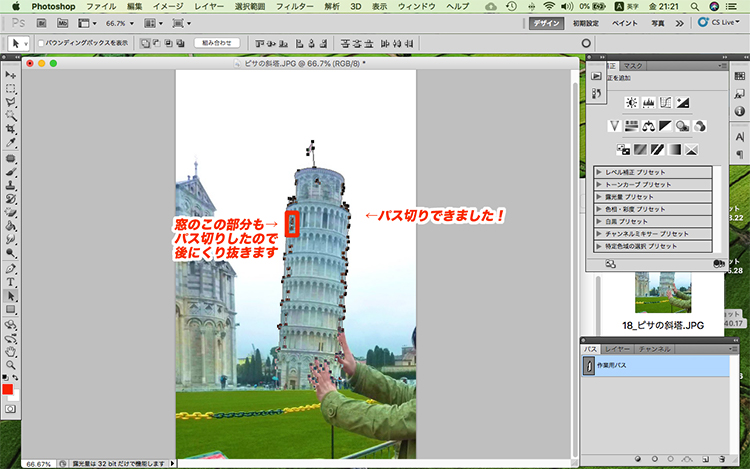Launch Bridge with the Br icon
This screenshot has height=469, width=750.
click(x=42, y=23)
